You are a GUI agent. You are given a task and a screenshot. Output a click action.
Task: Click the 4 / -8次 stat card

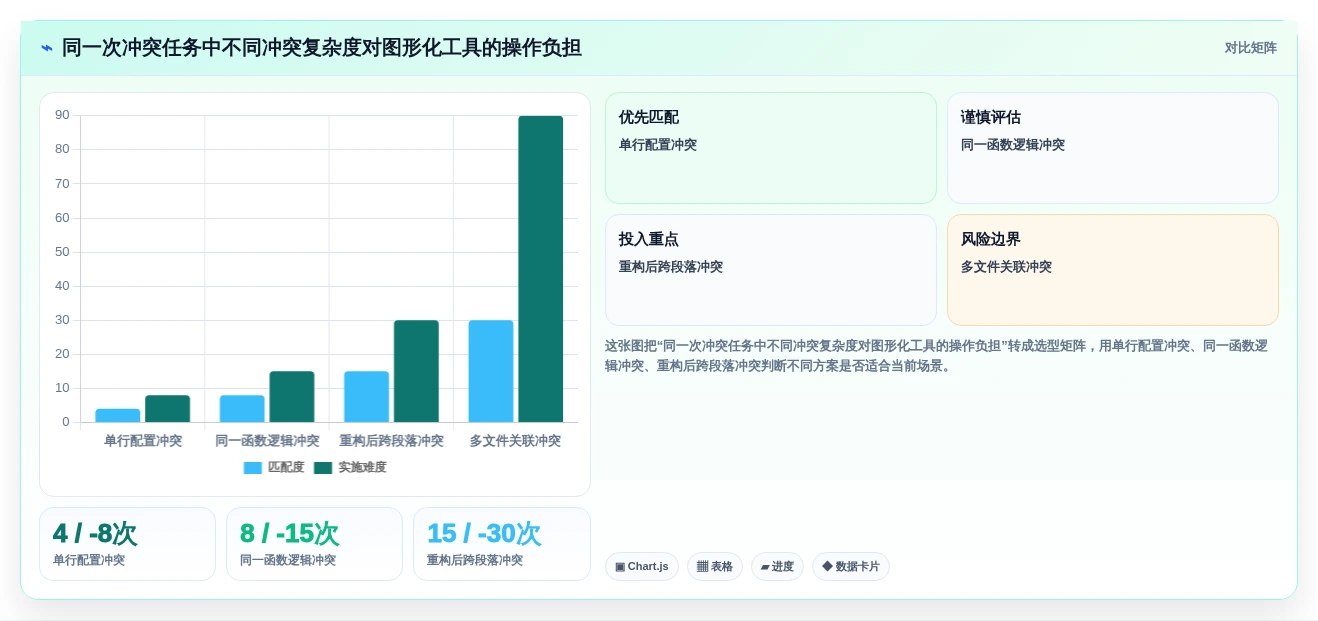(x=127, y=544)
